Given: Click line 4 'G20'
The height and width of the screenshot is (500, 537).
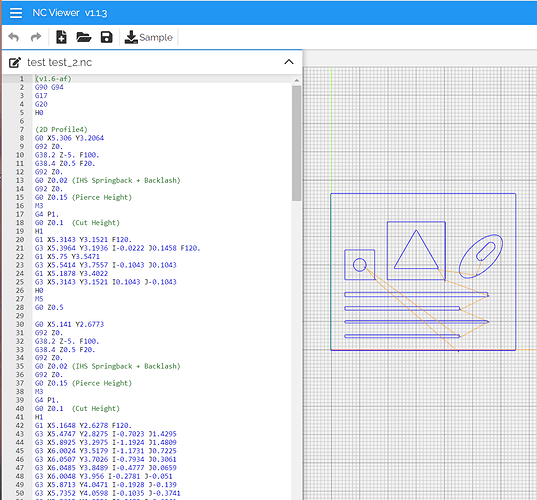Looking at the screenshot, I should pos(41,104).
